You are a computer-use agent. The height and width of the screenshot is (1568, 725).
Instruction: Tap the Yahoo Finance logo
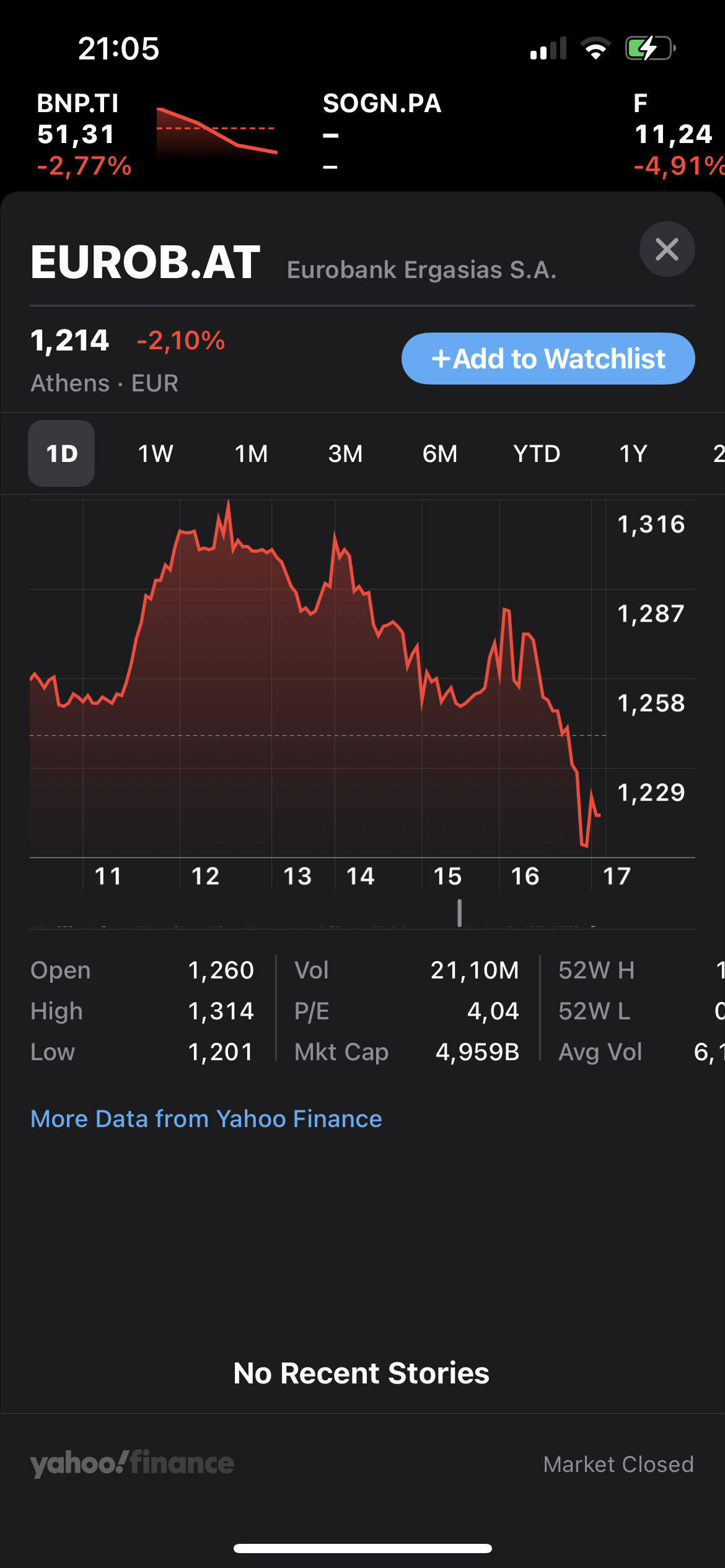click(x=132, y=1463)
